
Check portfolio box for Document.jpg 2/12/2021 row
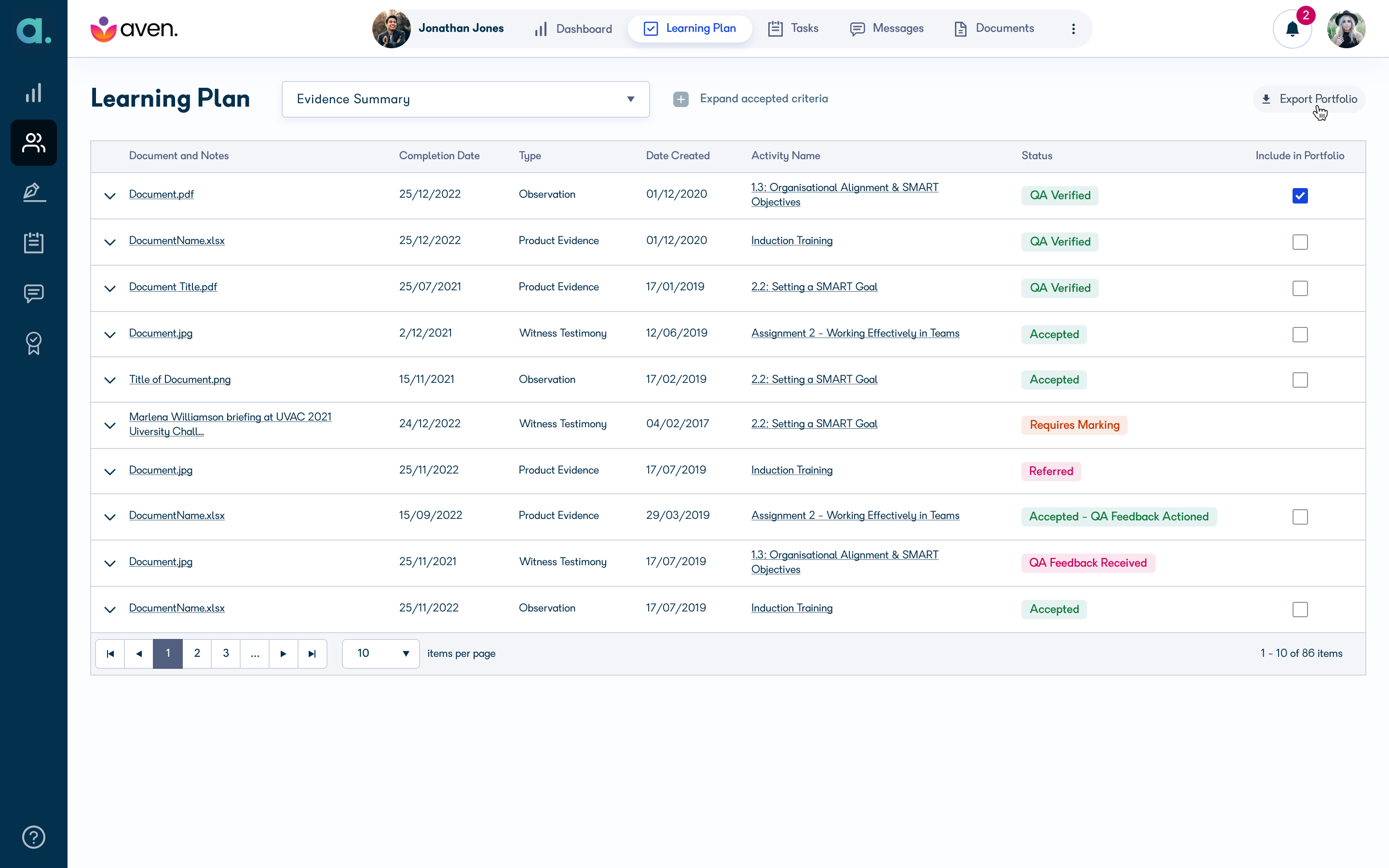(x=1300, y=334)
